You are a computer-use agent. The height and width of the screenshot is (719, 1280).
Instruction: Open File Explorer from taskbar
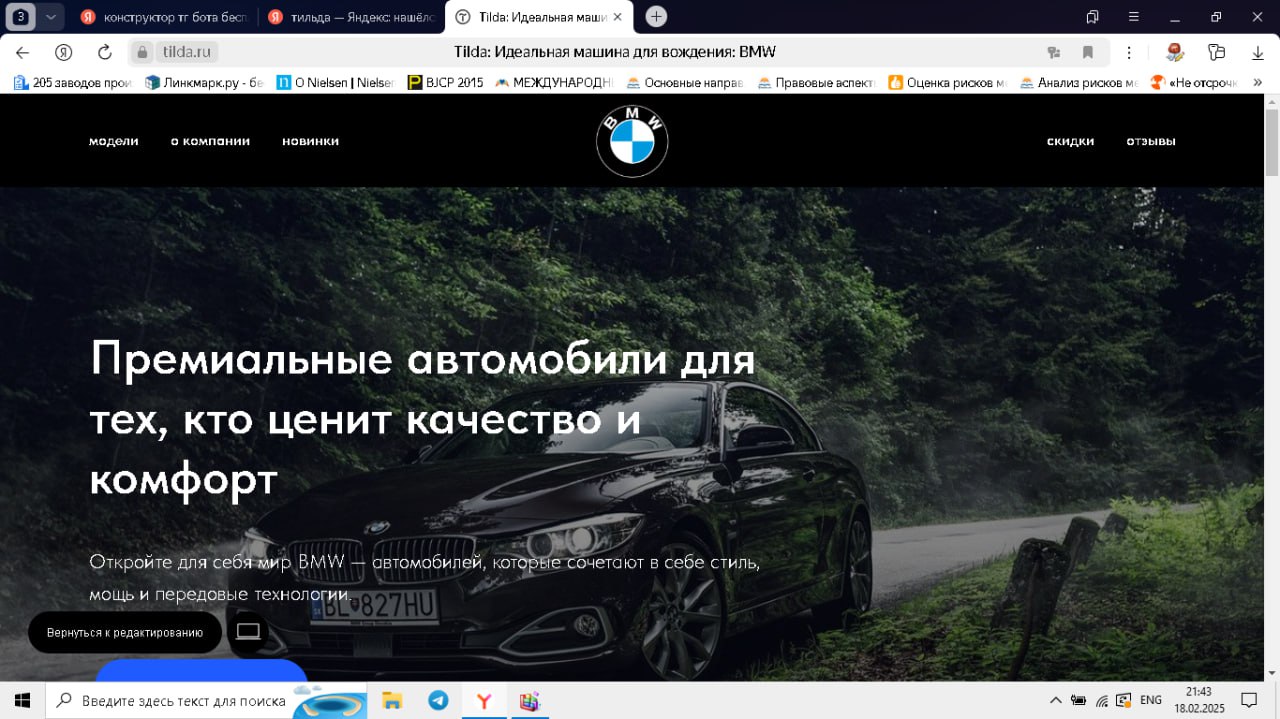(392, 700)
